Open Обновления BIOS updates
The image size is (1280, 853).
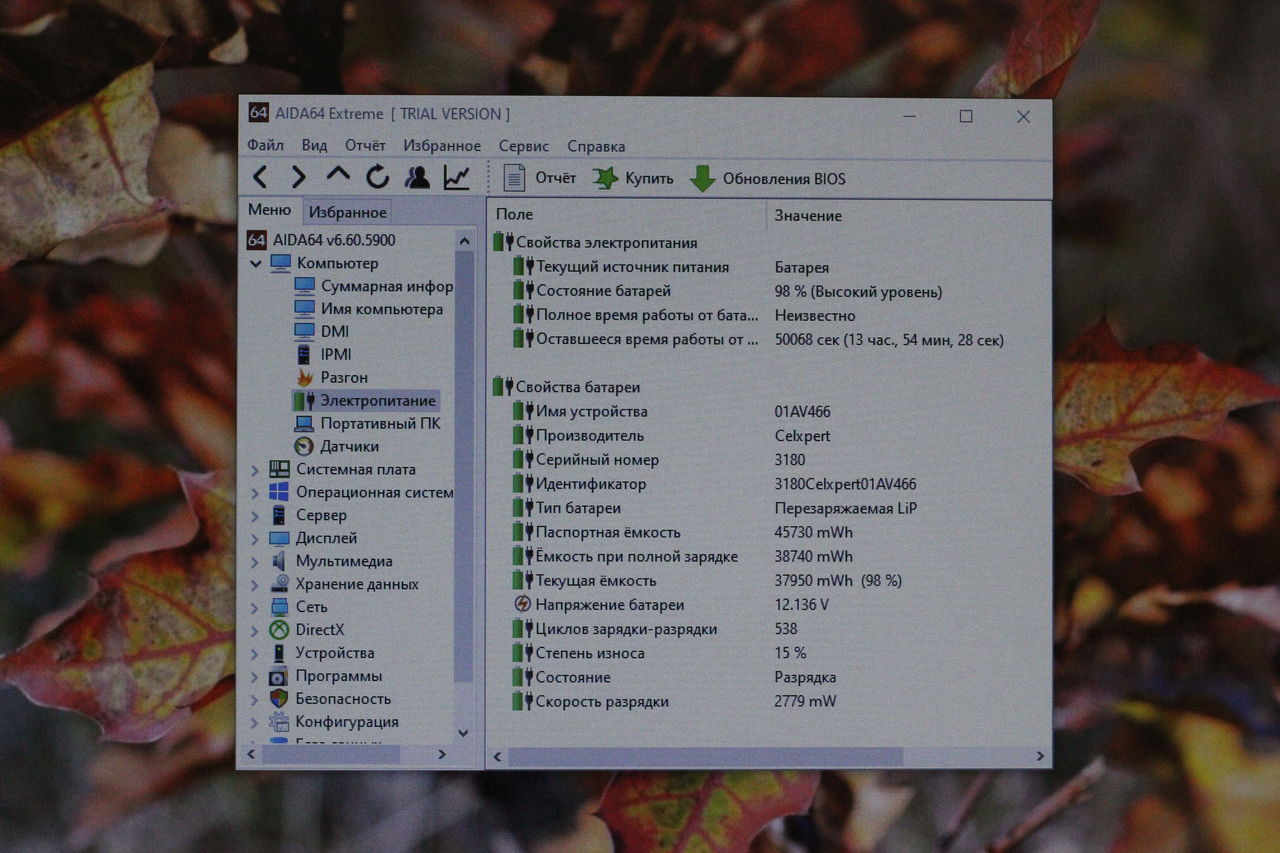pyautogui.click(x=768, y=179)
